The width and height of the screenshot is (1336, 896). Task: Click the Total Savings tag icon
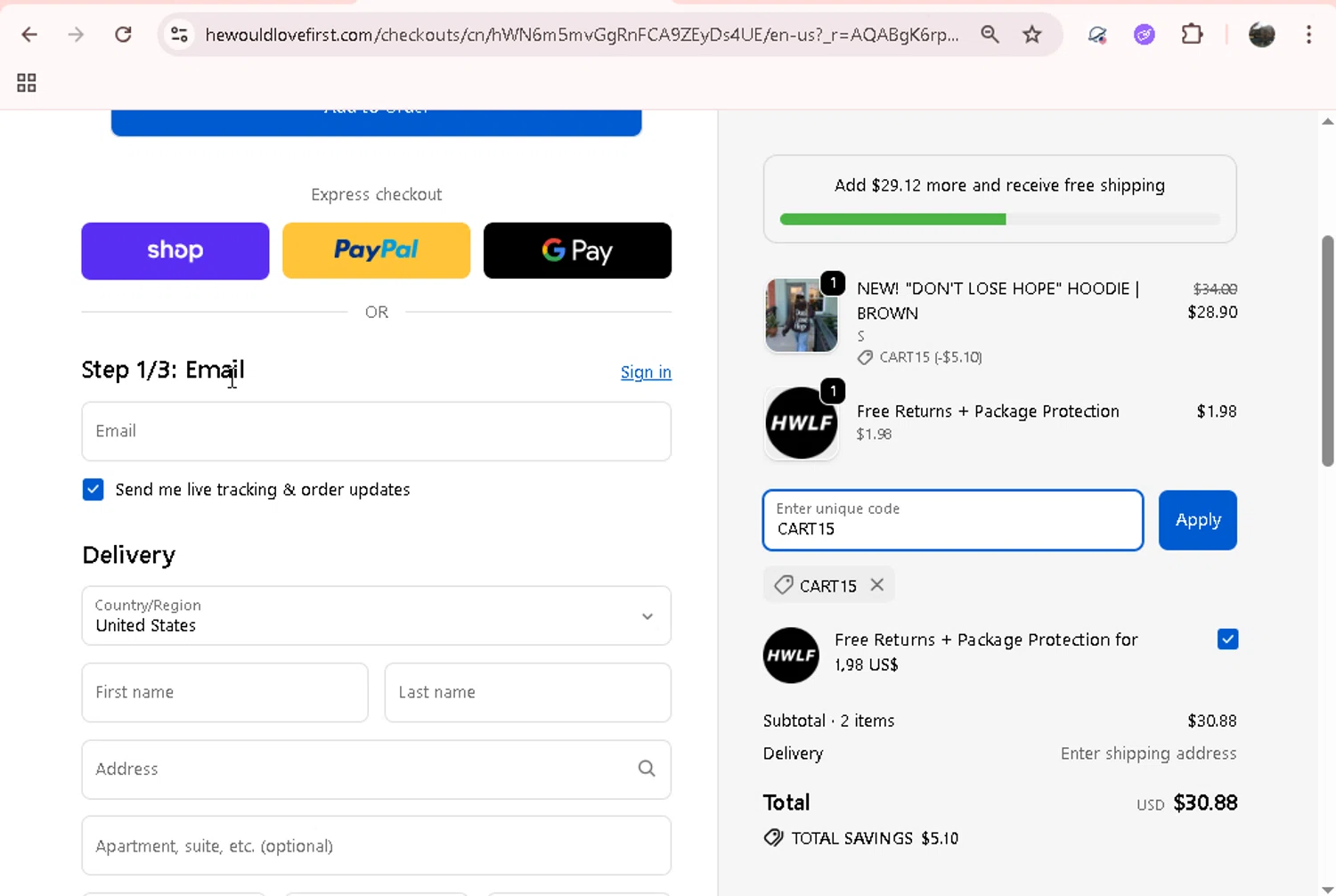[x=774, y=838]
